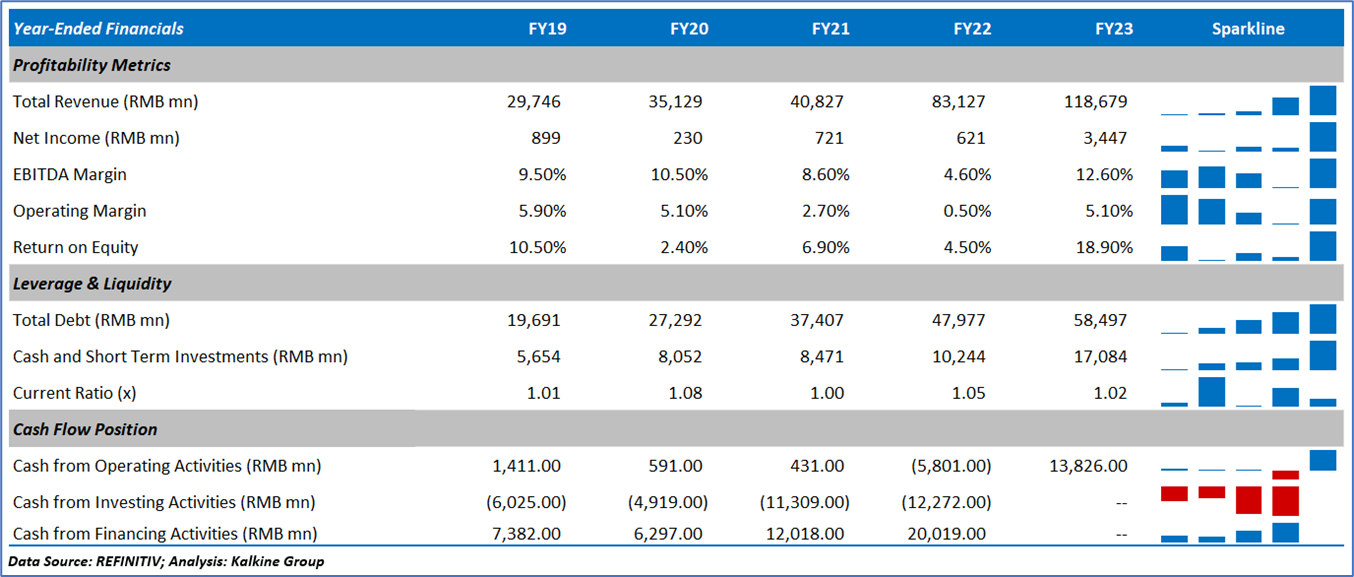Click the Return on Equity sparkline
Viewport: 1354px width, 577px height.
[x=1248, y=247]
